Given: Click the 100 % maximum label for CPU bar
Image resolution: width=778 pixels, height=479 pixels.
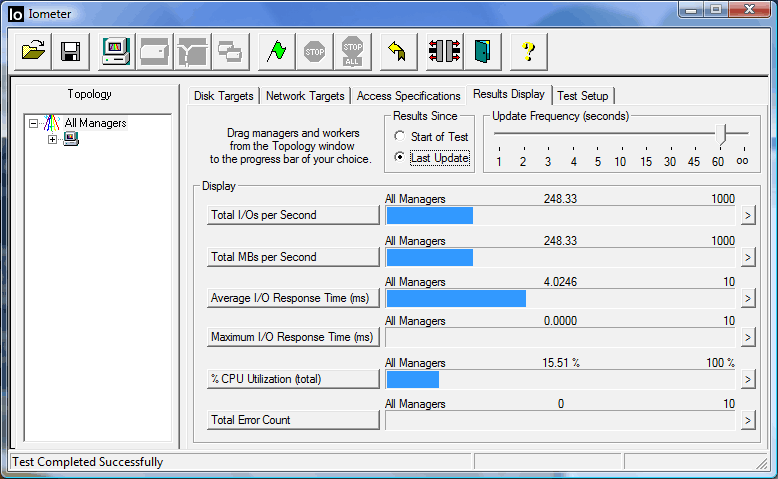Looking at the screenshot, I should [x=720, y=363].
